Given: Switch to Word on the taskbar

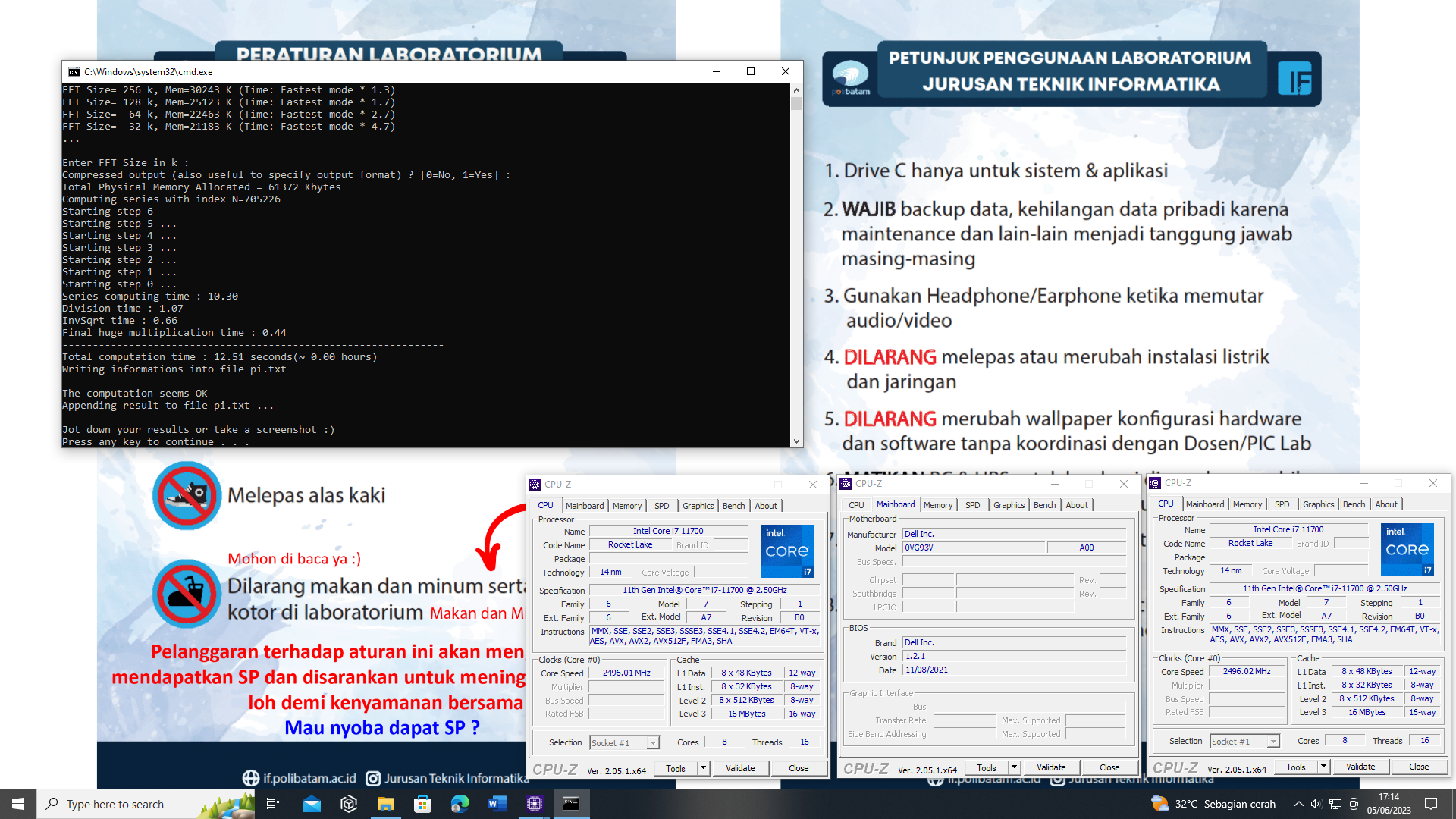Looking at the screenshot, I should 497,804.
